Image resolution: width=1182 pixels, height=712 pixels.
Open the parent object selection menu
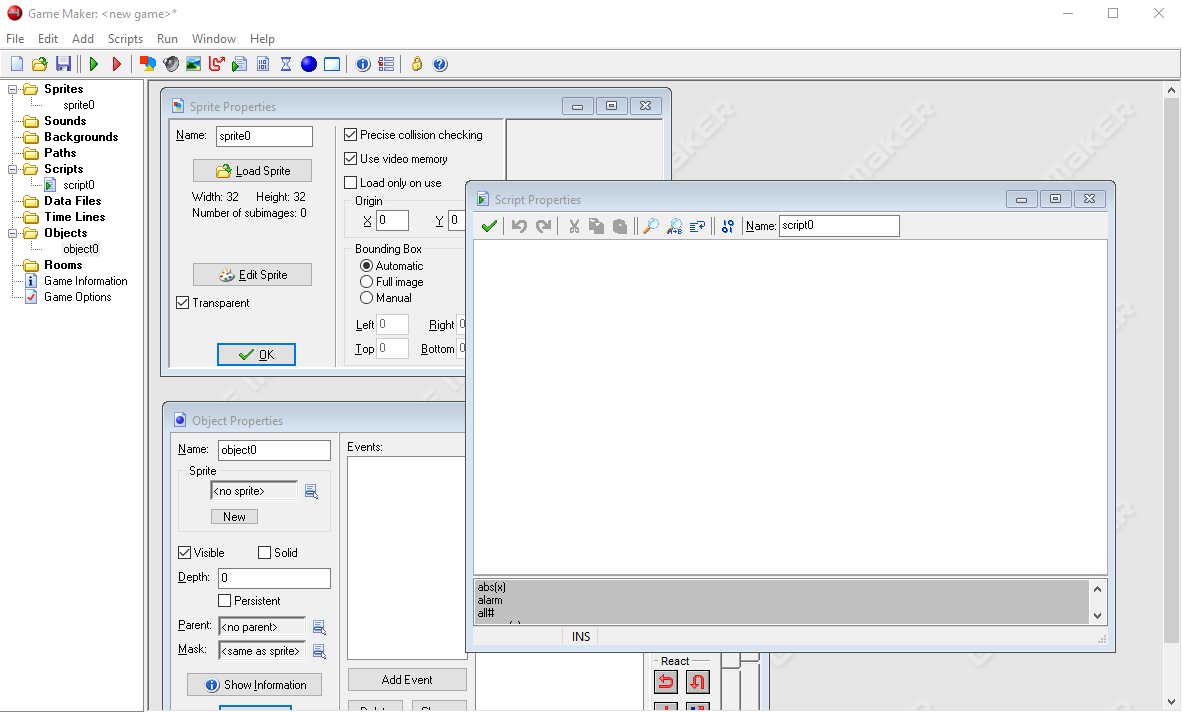pyautogui.click(x=319, y=627)
